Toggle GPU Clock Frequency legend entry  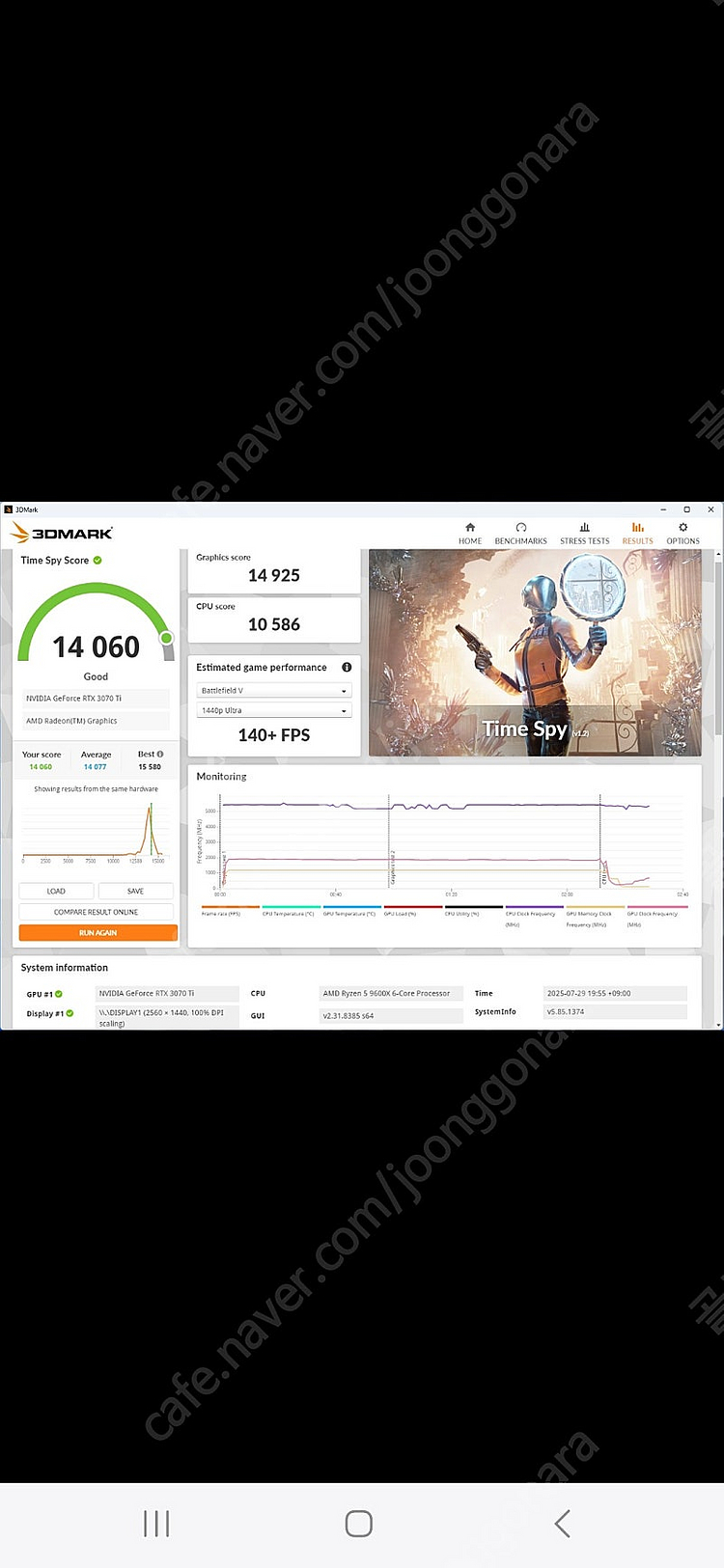[656, 915]
